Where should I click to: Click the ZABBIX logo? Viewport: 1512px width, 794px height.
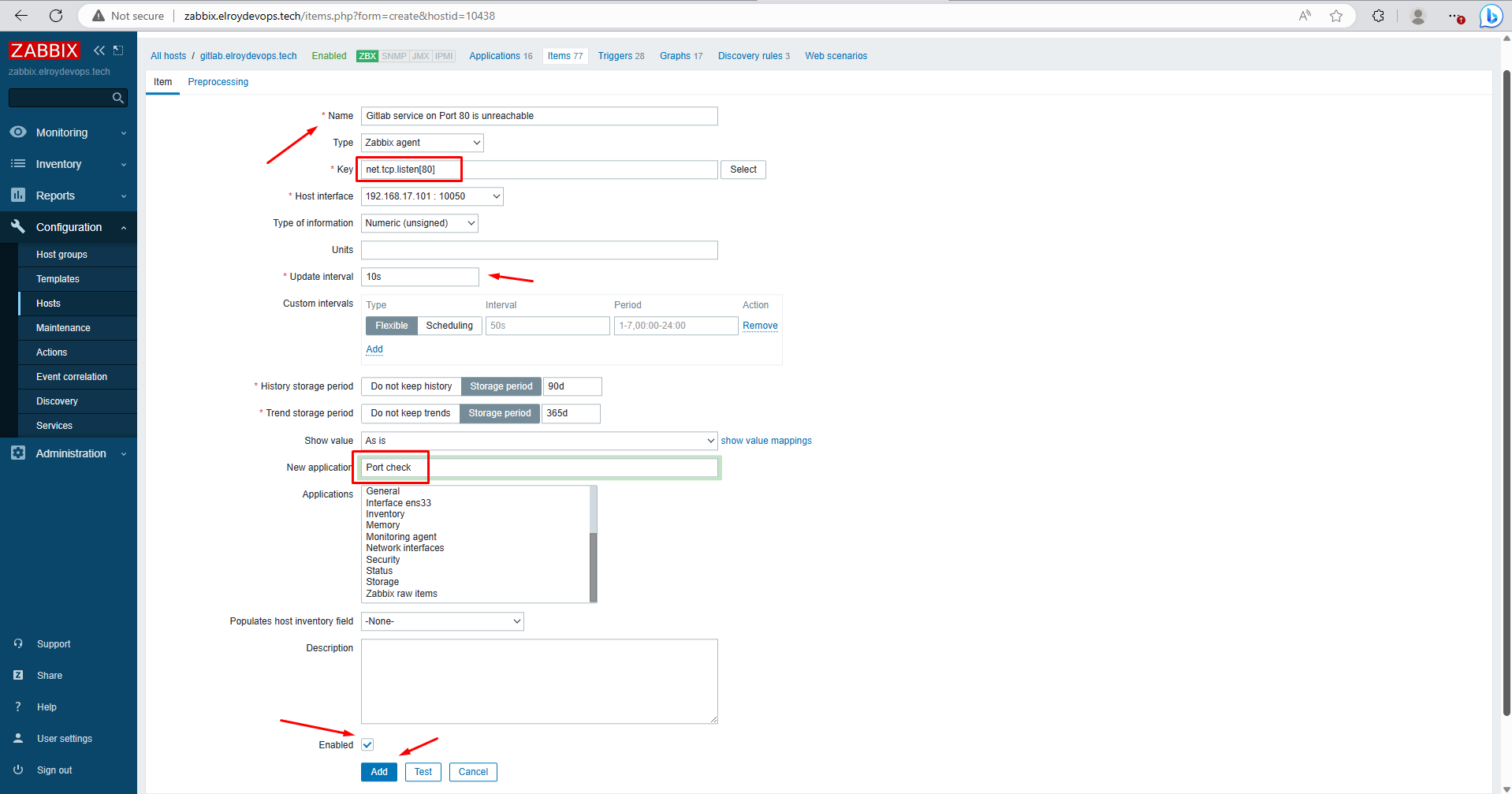[44, 50]
